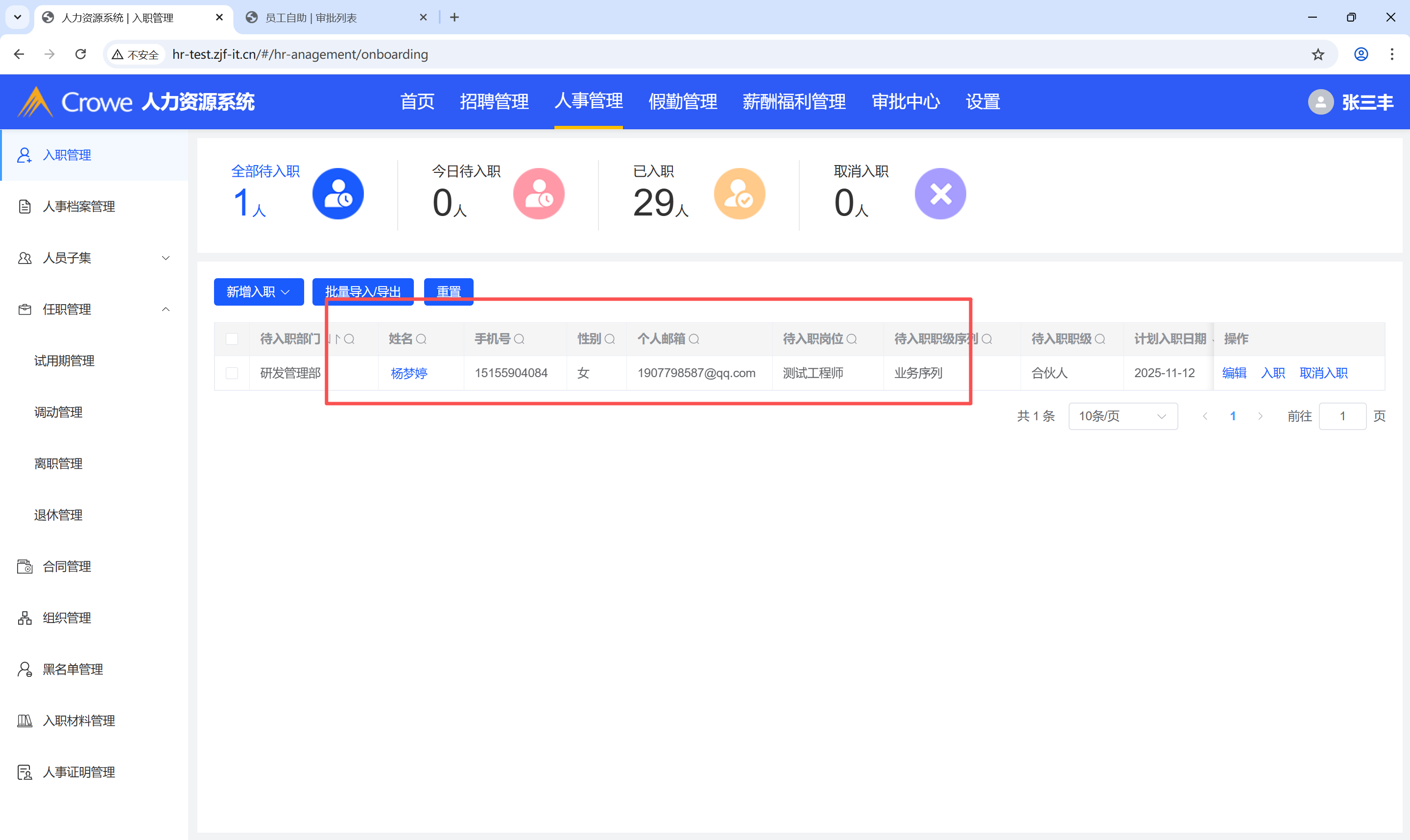Open the 新增入职 dropdown button
Image resolution: width=1410 pixels, height=840 pixels.
259,291
